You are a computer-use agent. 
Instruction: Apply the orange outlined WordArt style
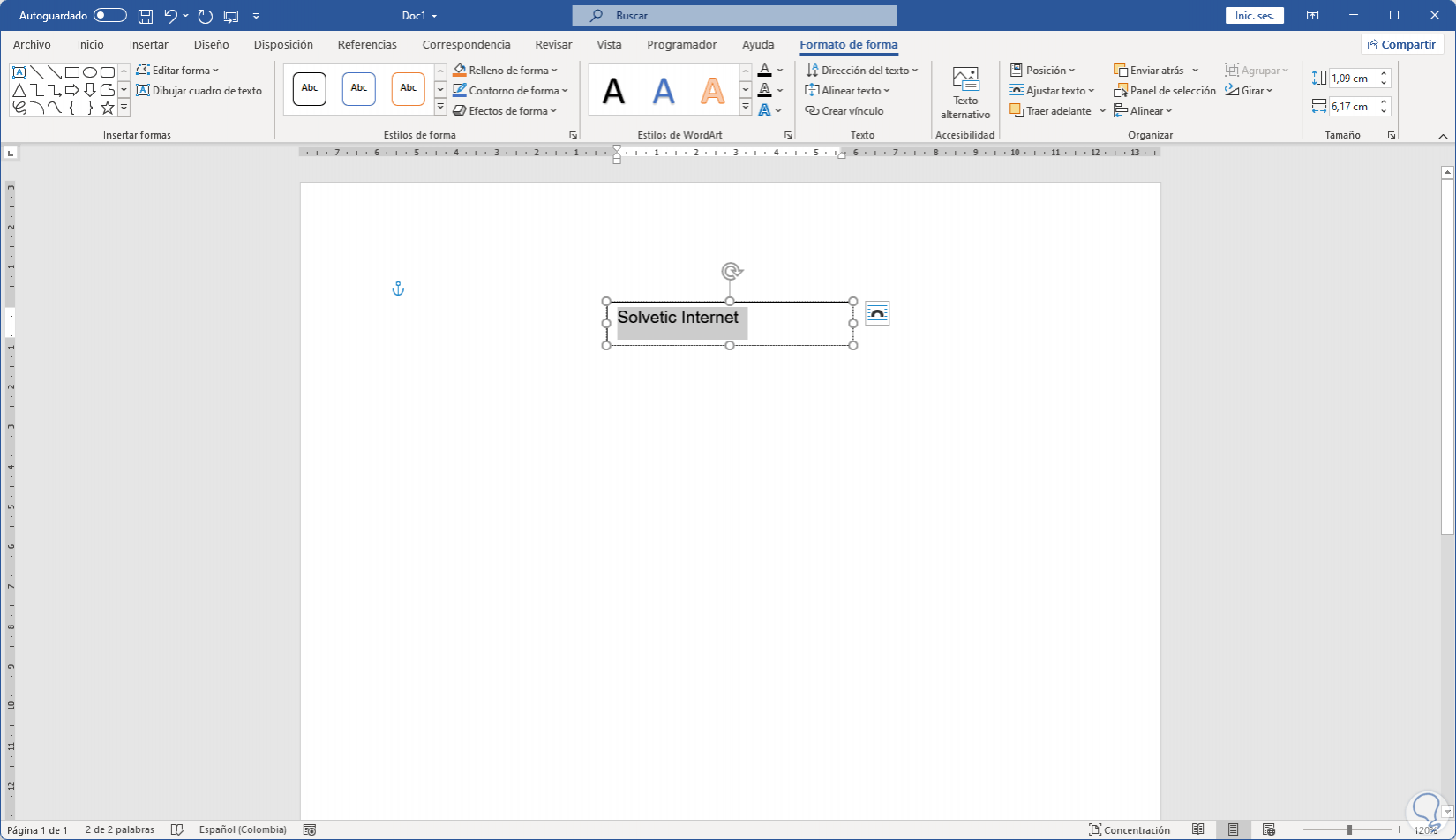pyautogui.click(x=713, y=90)
